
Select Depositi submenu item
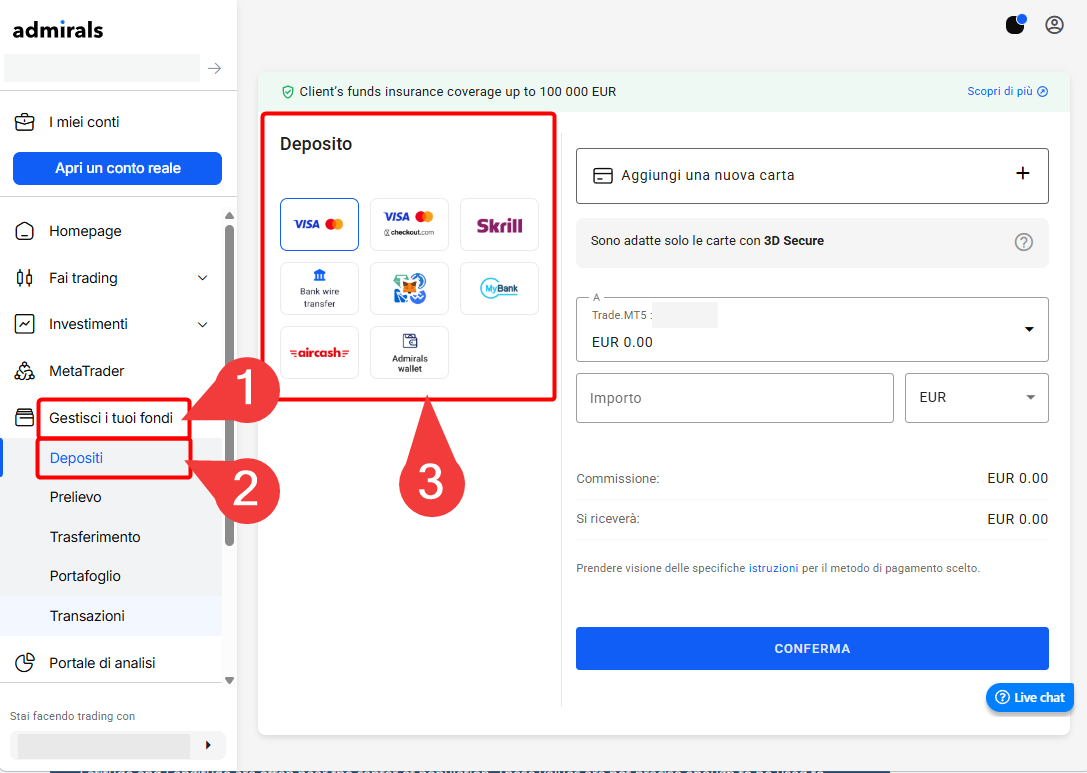pyautogui.click(x=76, y=458)
